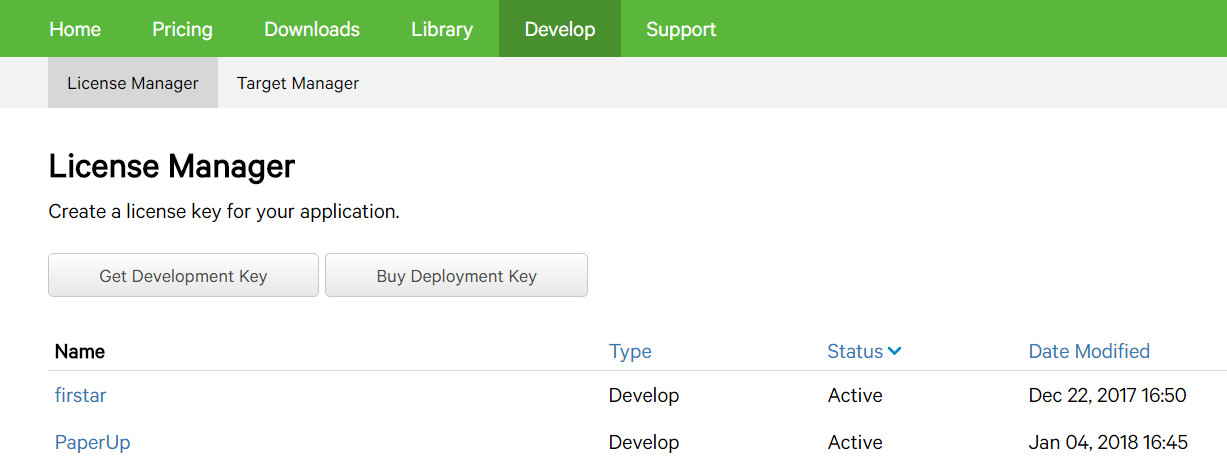
Task: Click the Status sort chevron arrow
Action: click(x=895, y=351)
